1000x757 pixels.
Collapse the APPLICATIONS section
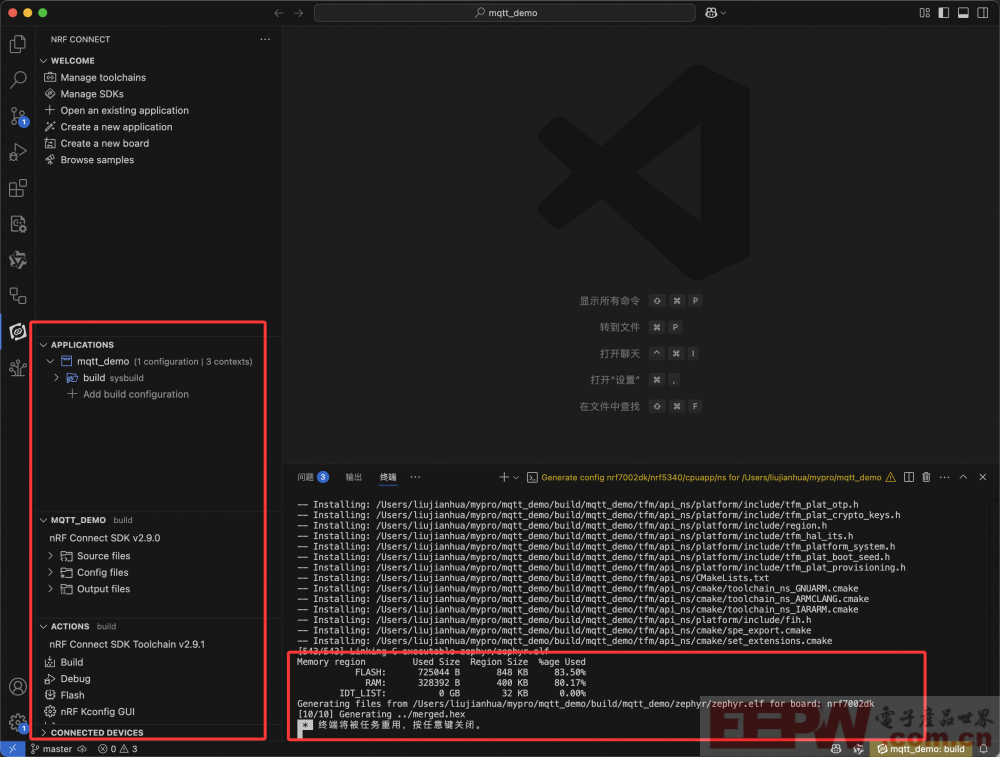click(44, 345)
